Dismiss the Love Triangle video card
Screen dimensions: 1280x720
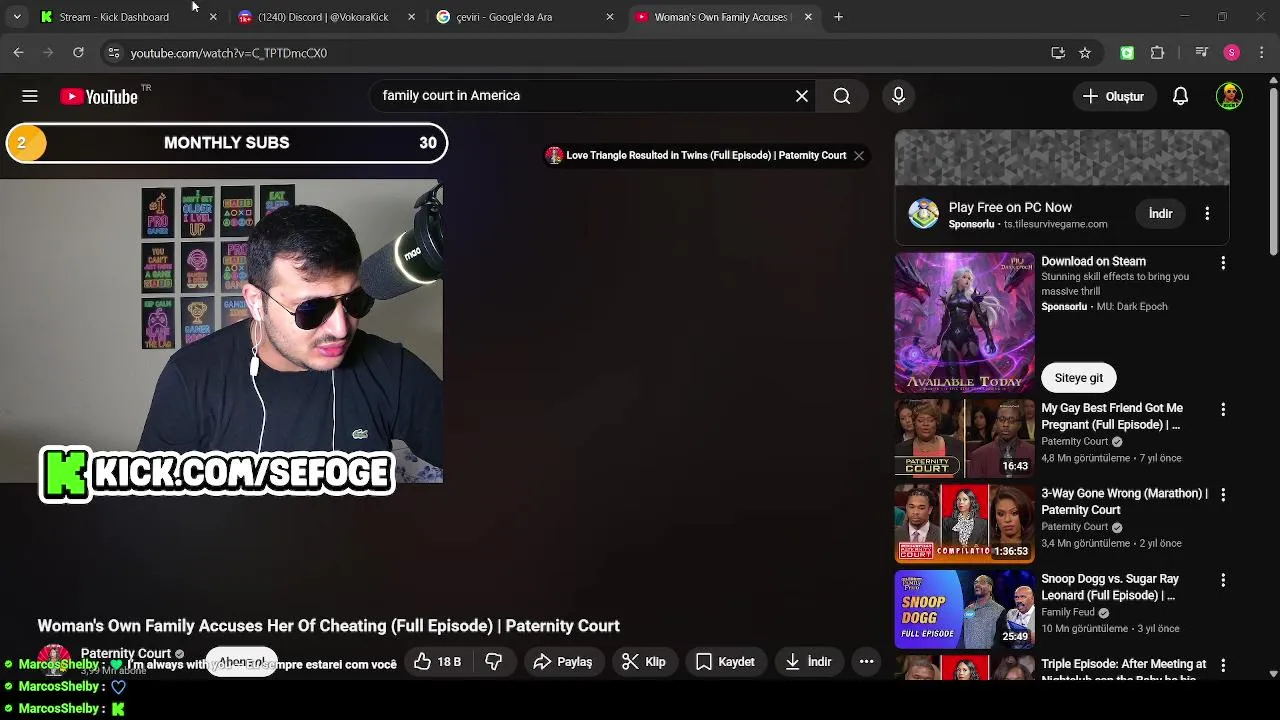pos(858,155)
